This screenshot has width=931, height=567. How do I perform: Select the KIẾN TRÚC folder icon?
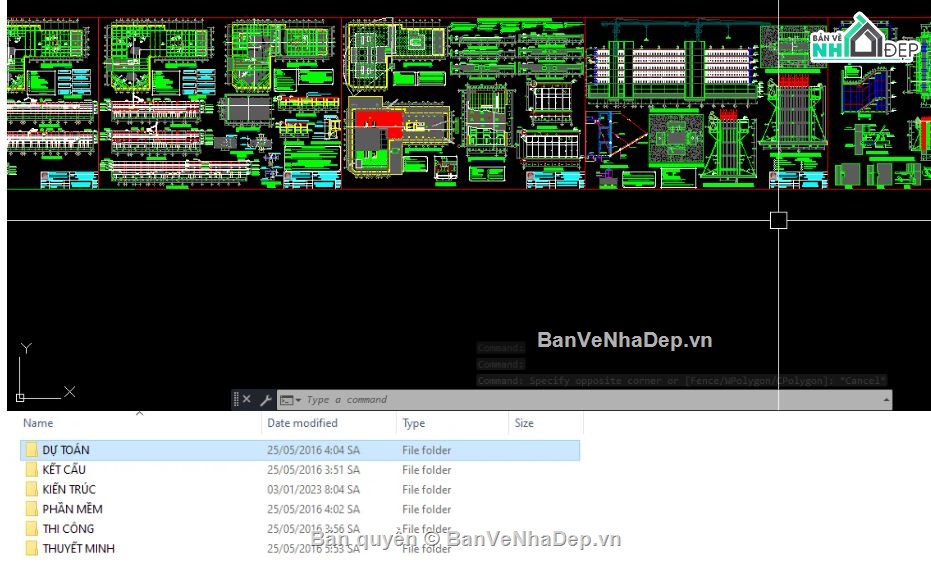coord(31,490)
